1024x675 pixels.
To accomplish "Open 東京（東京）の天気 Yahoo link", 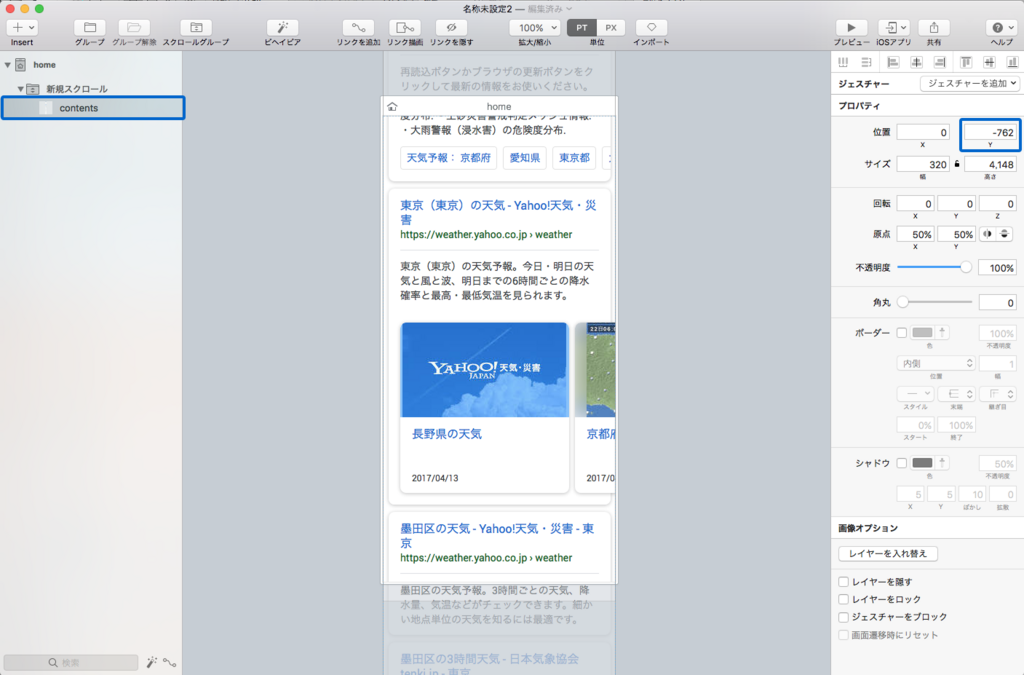I will tap(498, 212).
